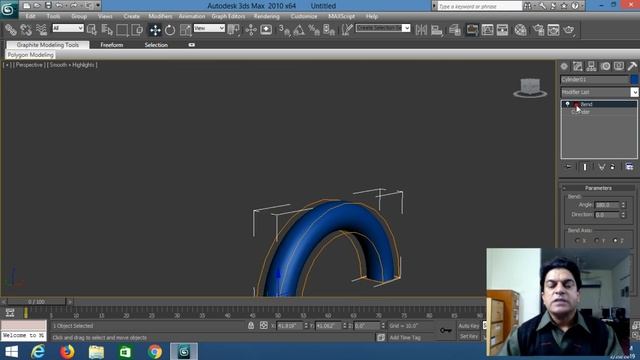The image size is (640, 360).
Task: Click the Pin Stack button
Action: 568,167
